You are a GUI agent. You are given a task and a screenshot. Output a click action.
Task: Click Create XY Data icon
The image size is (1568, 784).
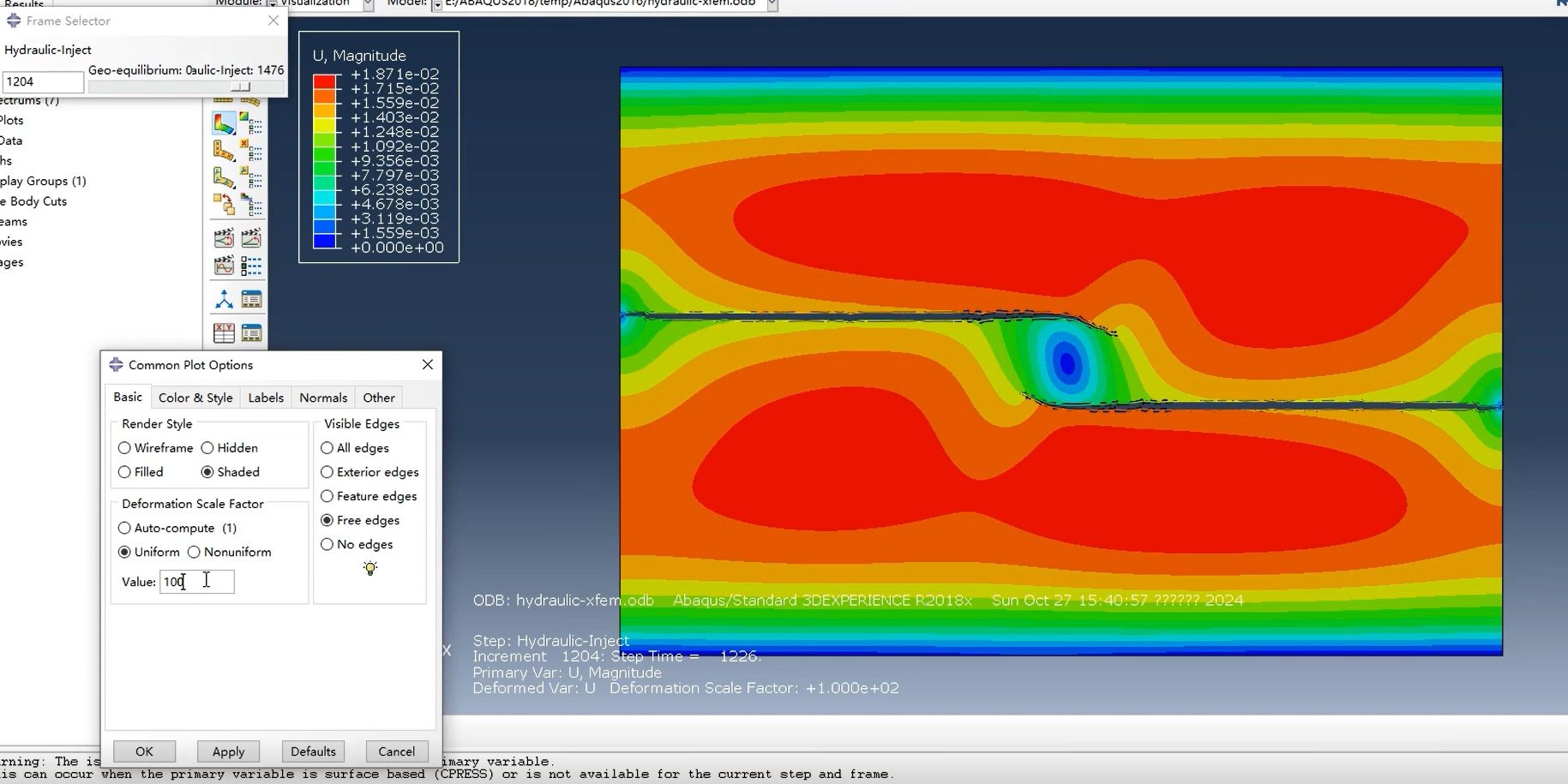pos(223,332)
